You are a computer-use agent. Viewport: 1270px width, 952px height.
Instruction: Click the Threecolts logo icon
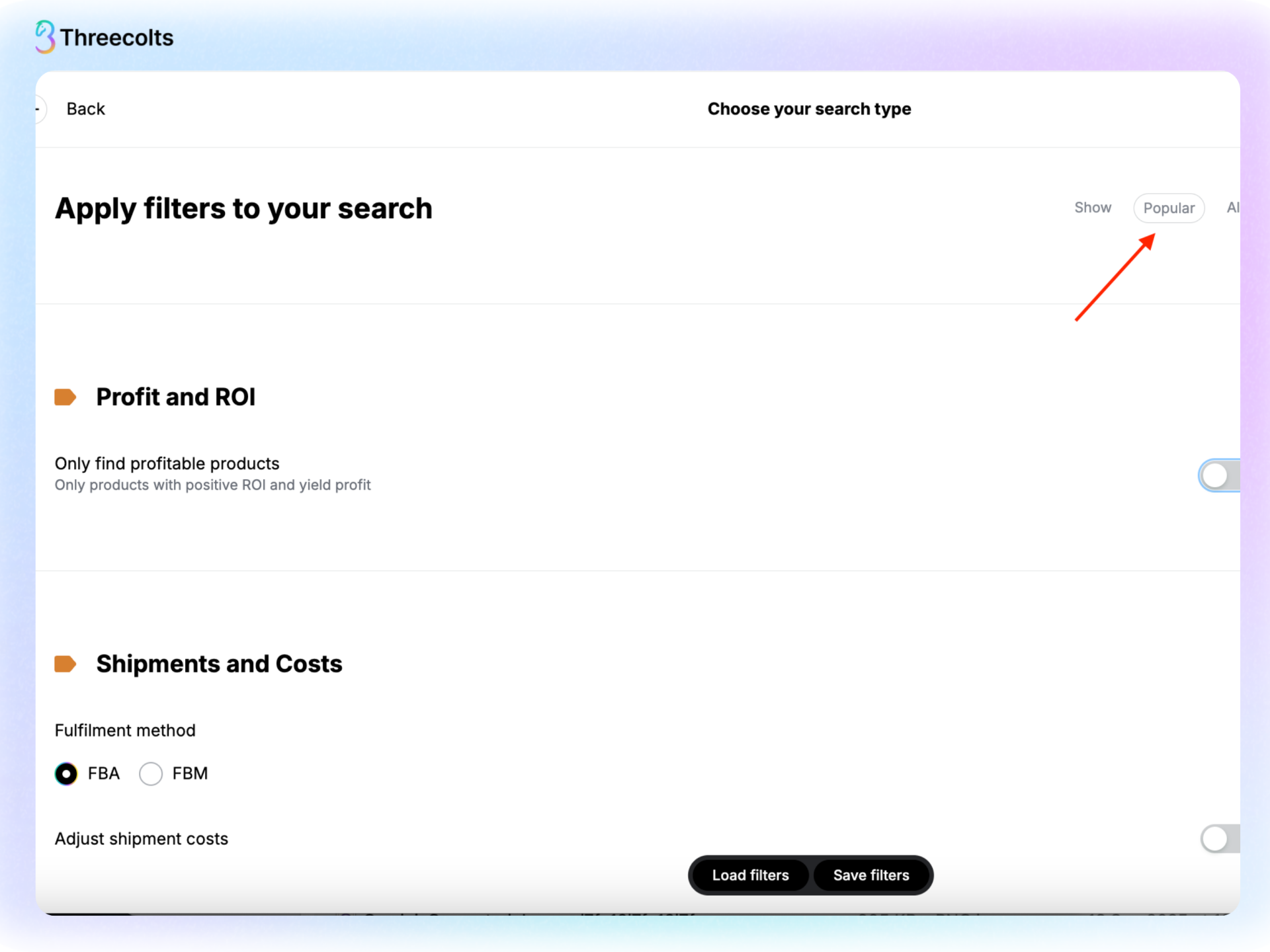pos(45,37)
